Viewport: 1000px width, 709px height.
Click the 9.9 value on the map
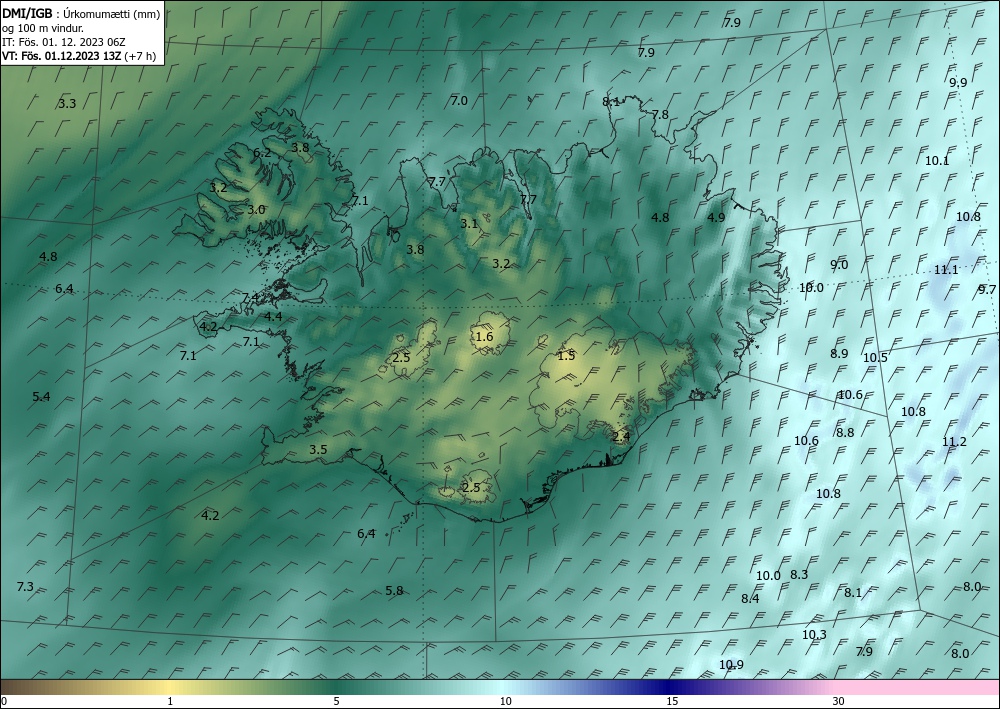point(958,82)
